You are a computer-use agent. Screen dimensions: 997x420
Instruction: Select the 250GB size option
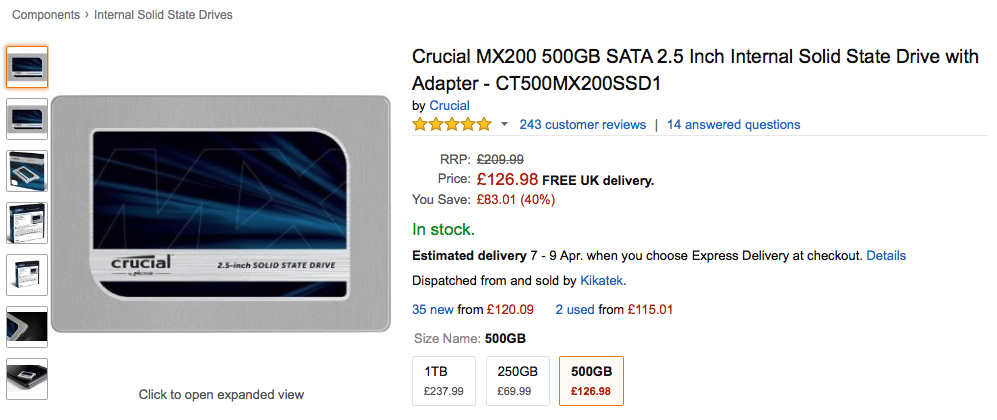[517, 381]
